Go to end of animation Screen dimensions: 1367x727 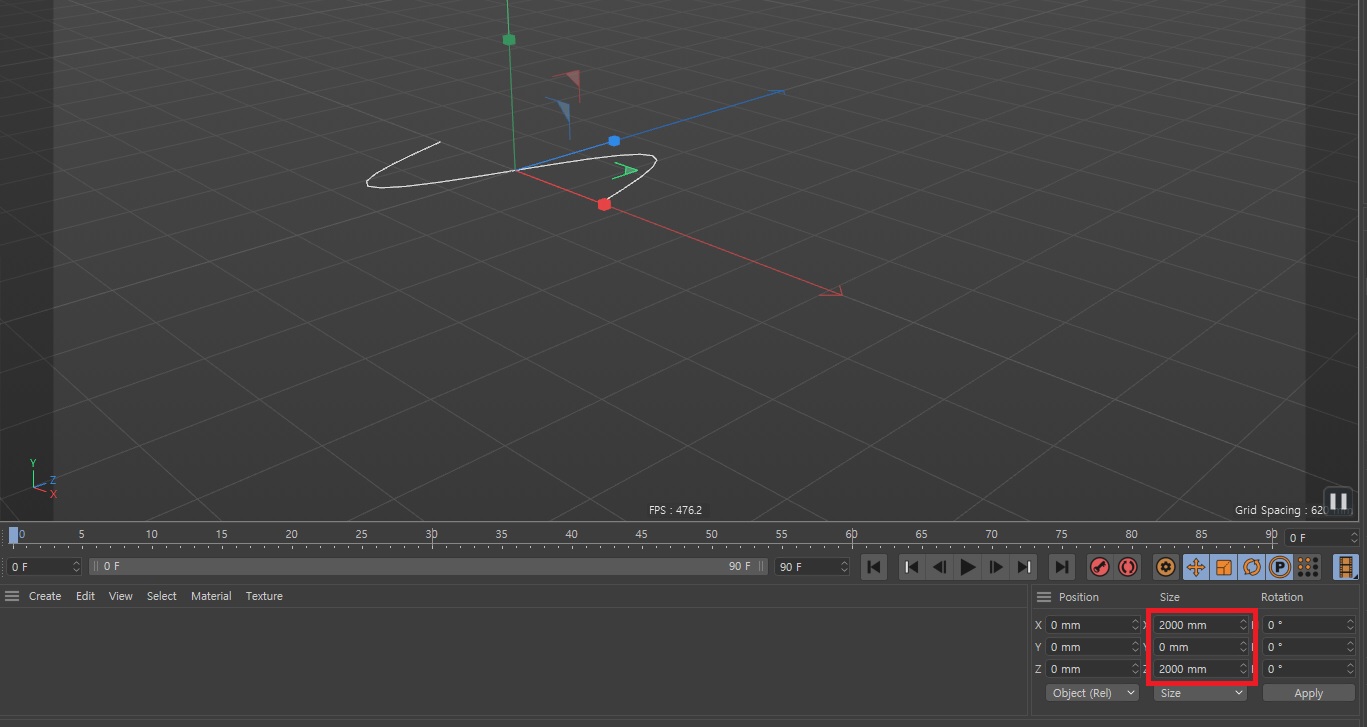(x=1061, y=567)
